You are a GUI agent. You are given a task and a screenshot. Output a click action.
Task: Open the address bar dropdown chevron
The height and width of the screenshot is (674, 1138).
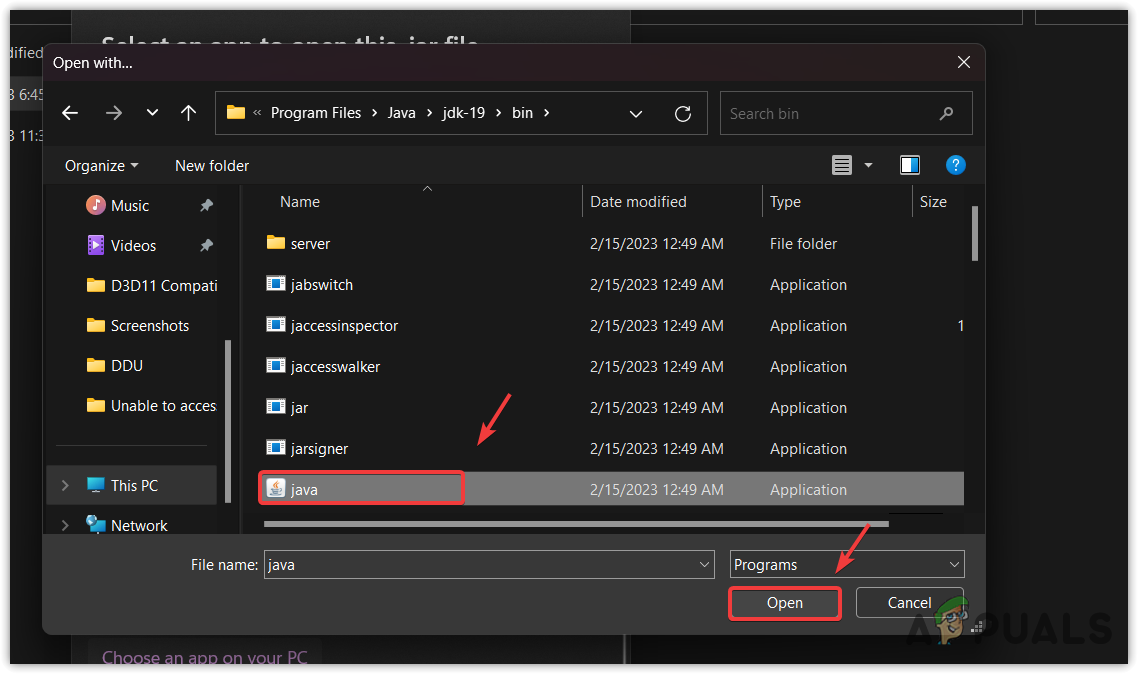point(636,113)
